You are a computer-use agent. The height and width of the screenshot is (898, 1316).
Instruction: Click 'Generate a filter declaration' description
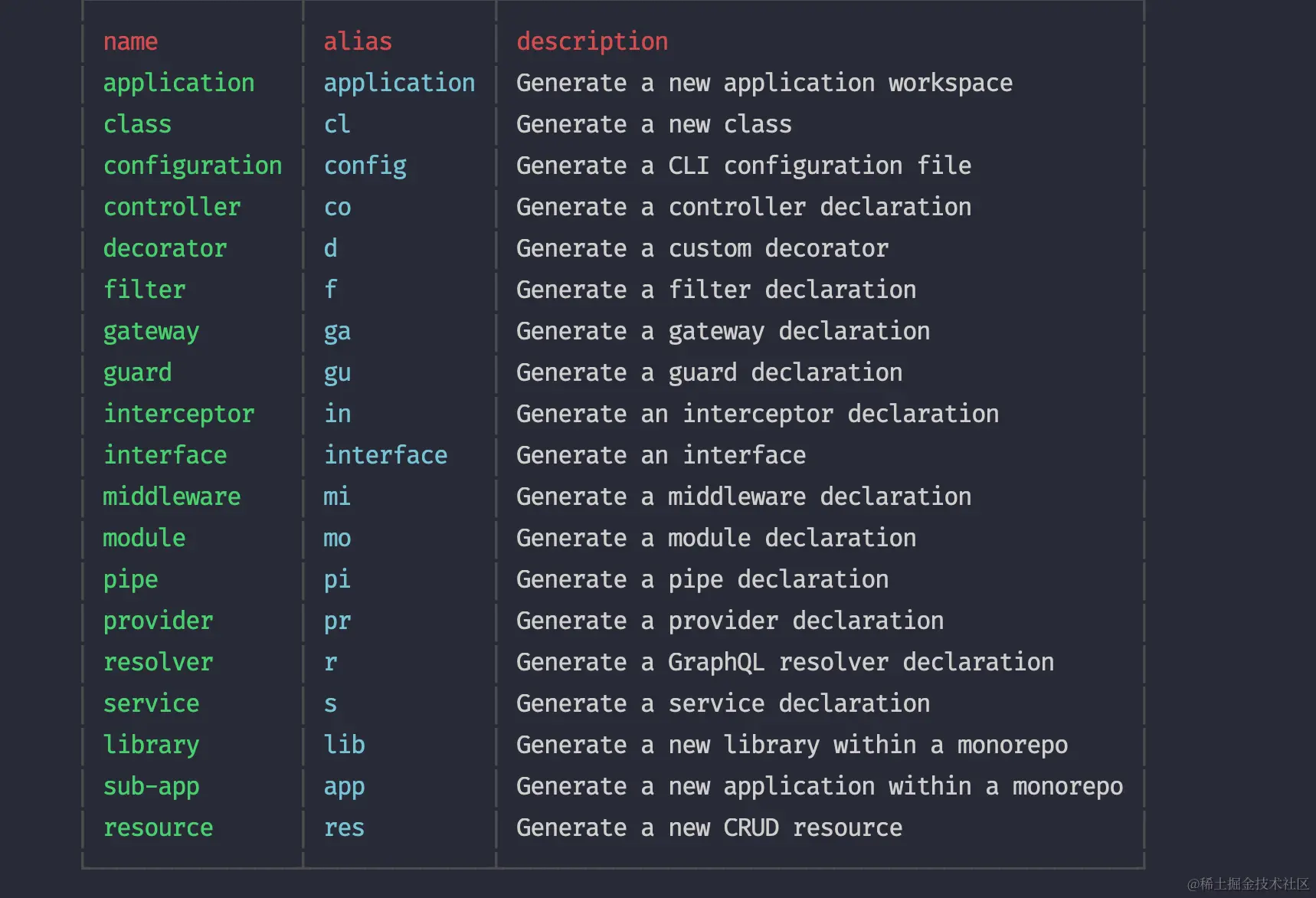tap(716, 290)
